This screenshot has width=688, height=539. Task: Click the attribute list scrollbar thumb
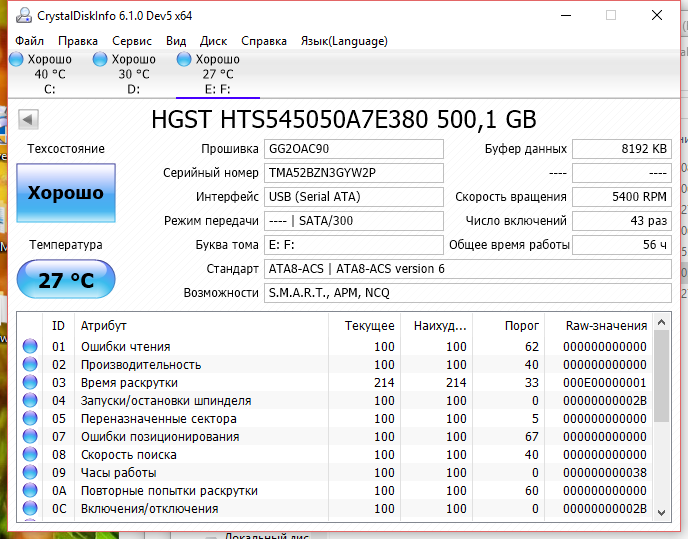pyautogui.click(x=661, y=377)
